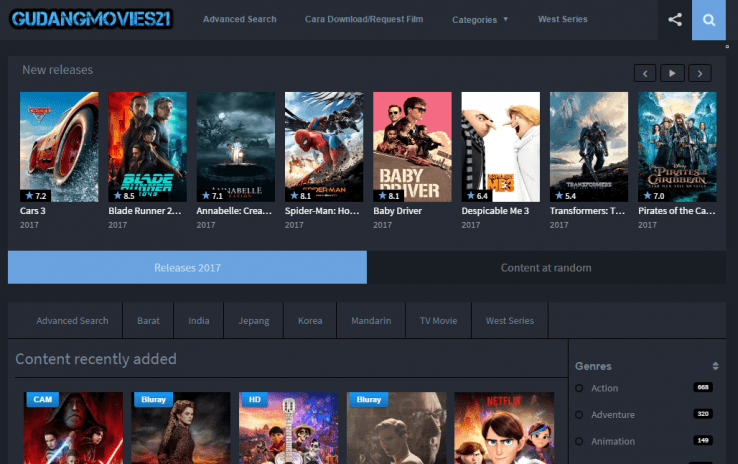Open the Blade Runner 2049 poster

click(147, 147)
